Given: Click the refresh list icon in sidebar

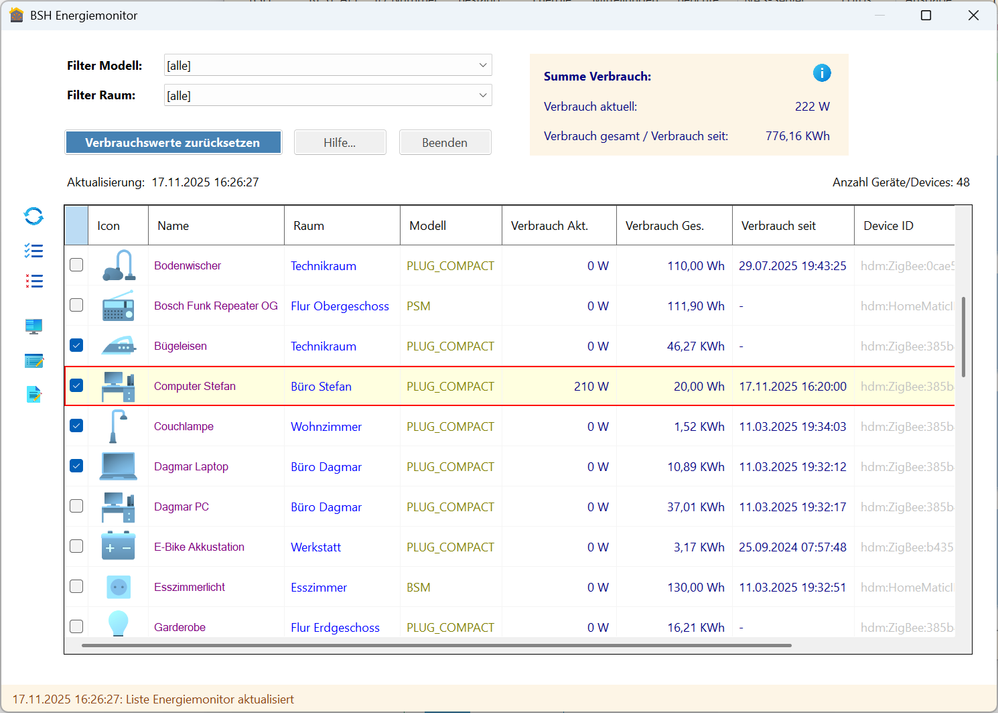Looking at the screenshot, I should tap(34, 216).
